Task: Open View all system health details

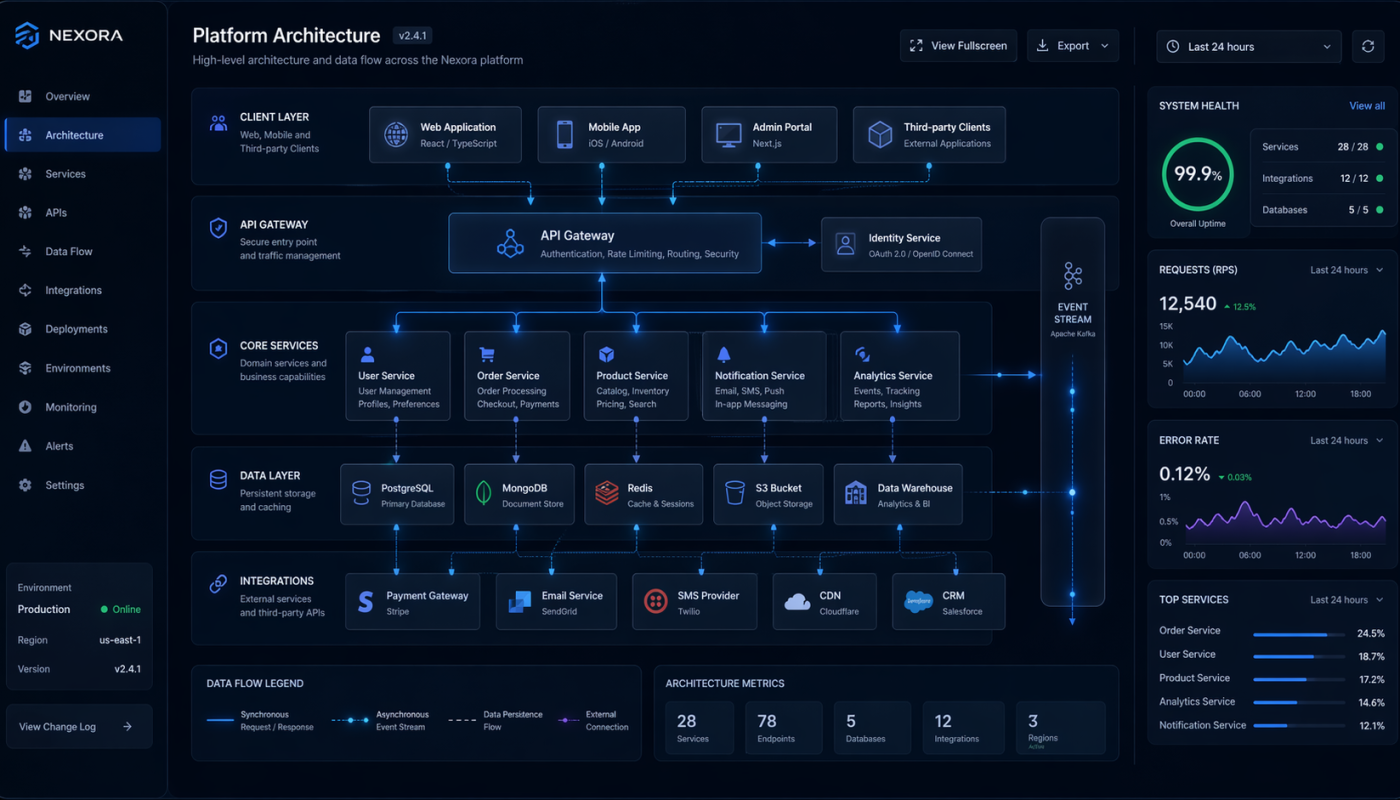Action: click(1367, 105)
